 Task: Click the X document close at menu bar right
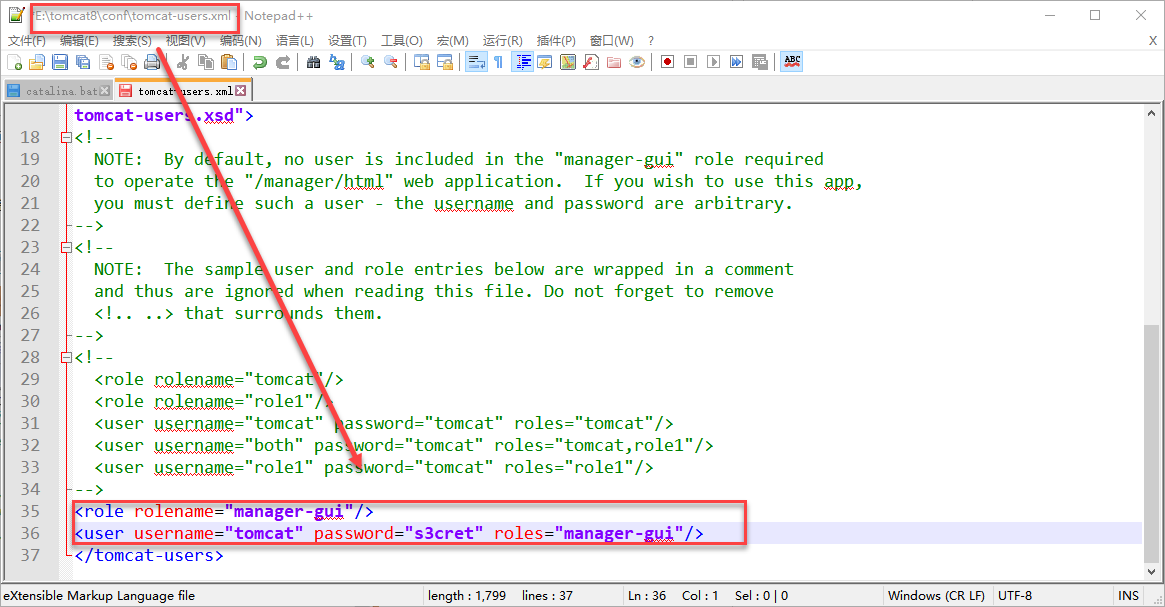click(1153, 41)
